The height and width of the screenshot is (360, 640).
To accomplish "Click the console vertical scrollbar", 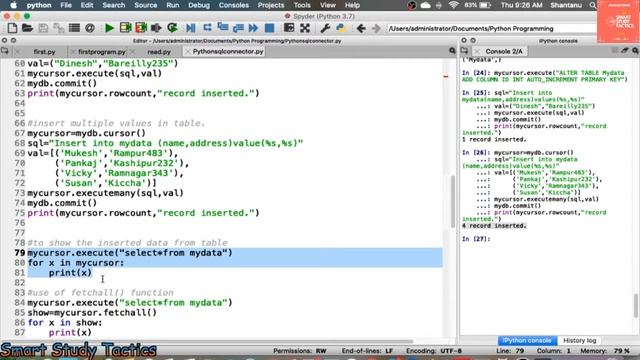I will coord(636,305).
